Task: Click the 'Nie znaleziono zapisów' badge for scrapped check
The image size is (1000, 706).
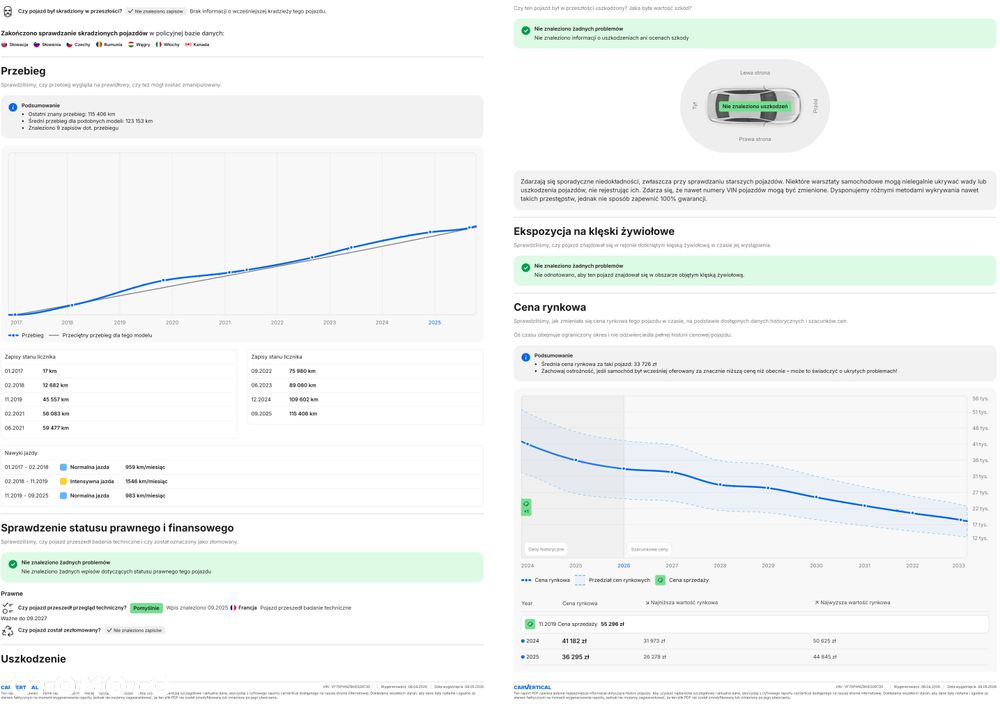Action: pyautogui.click(x=135, y=630)
